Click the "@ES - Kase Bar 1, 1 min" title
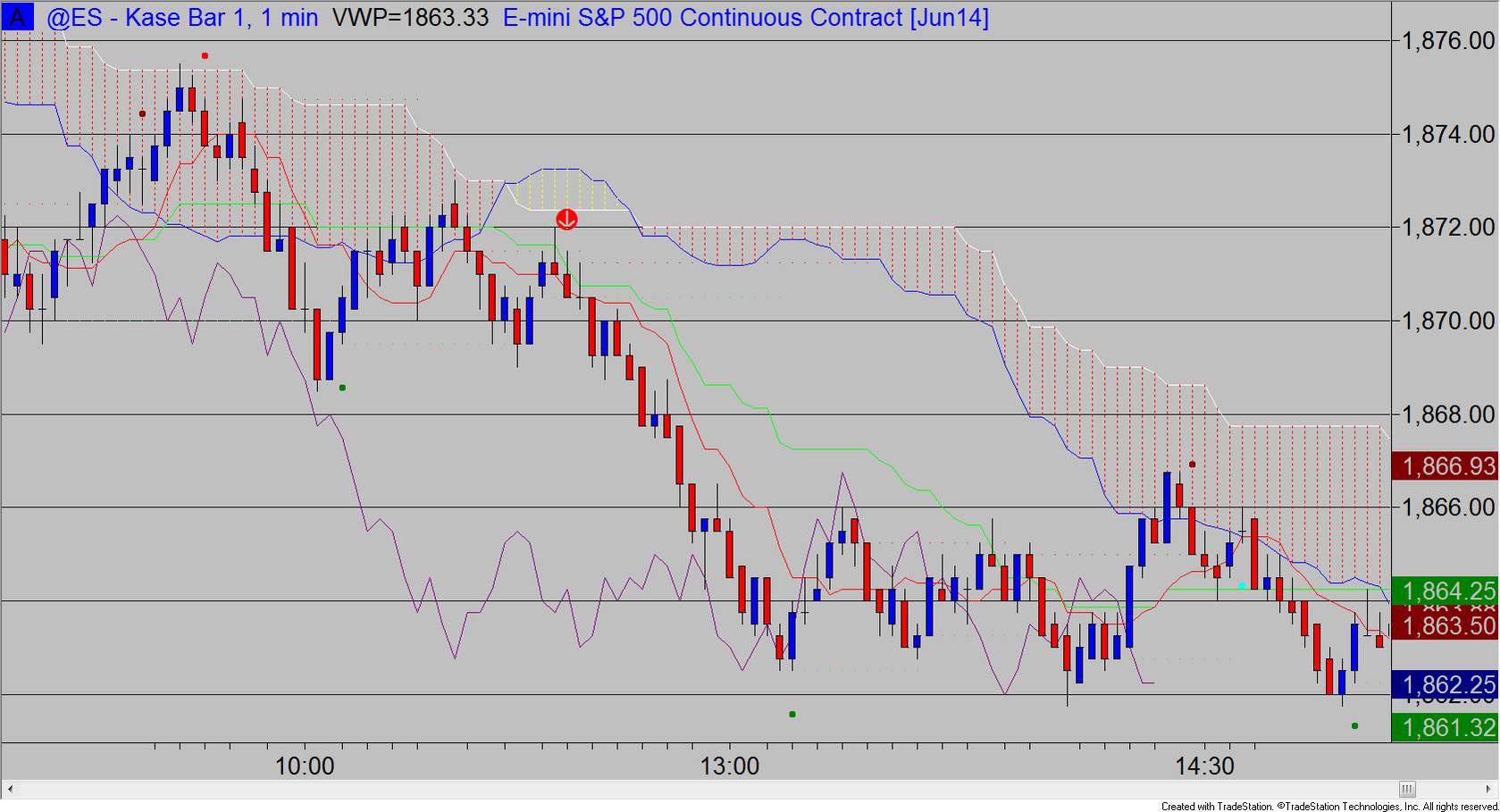The image size is (1500, 812). pyautogui.click(x=181, y=18)
